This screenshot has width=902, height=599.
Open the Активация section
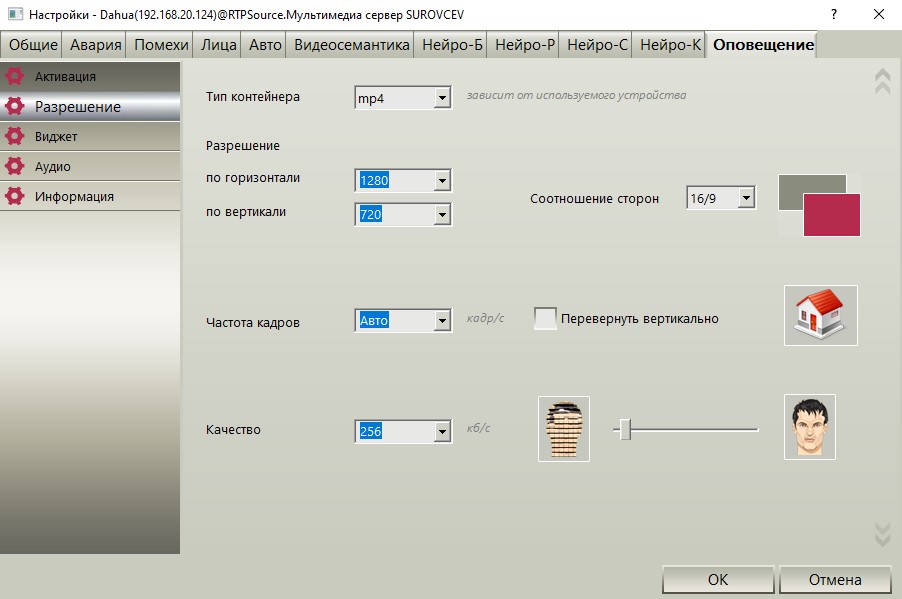pyautogui.click(x=90, y=76)
